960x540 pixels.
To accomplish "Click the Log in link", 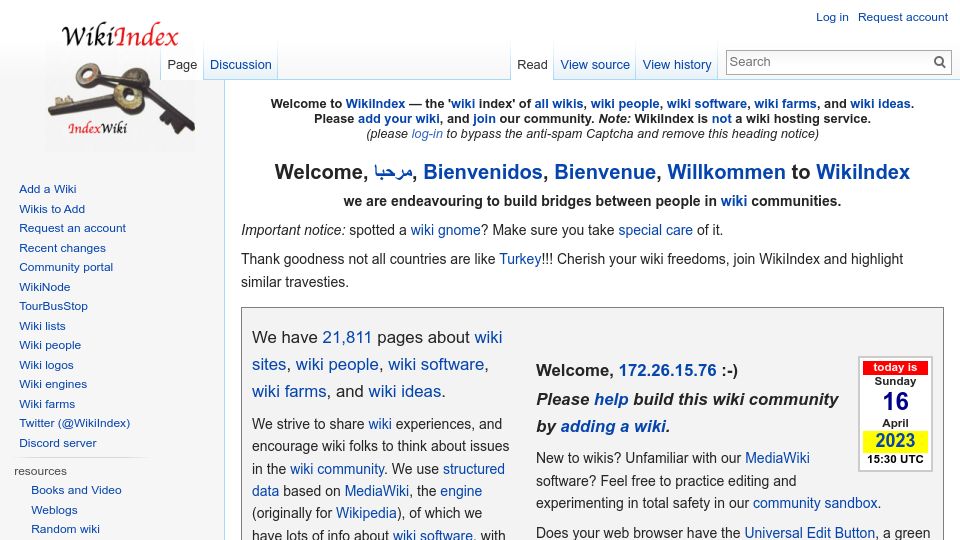I will tap(832, 17).
